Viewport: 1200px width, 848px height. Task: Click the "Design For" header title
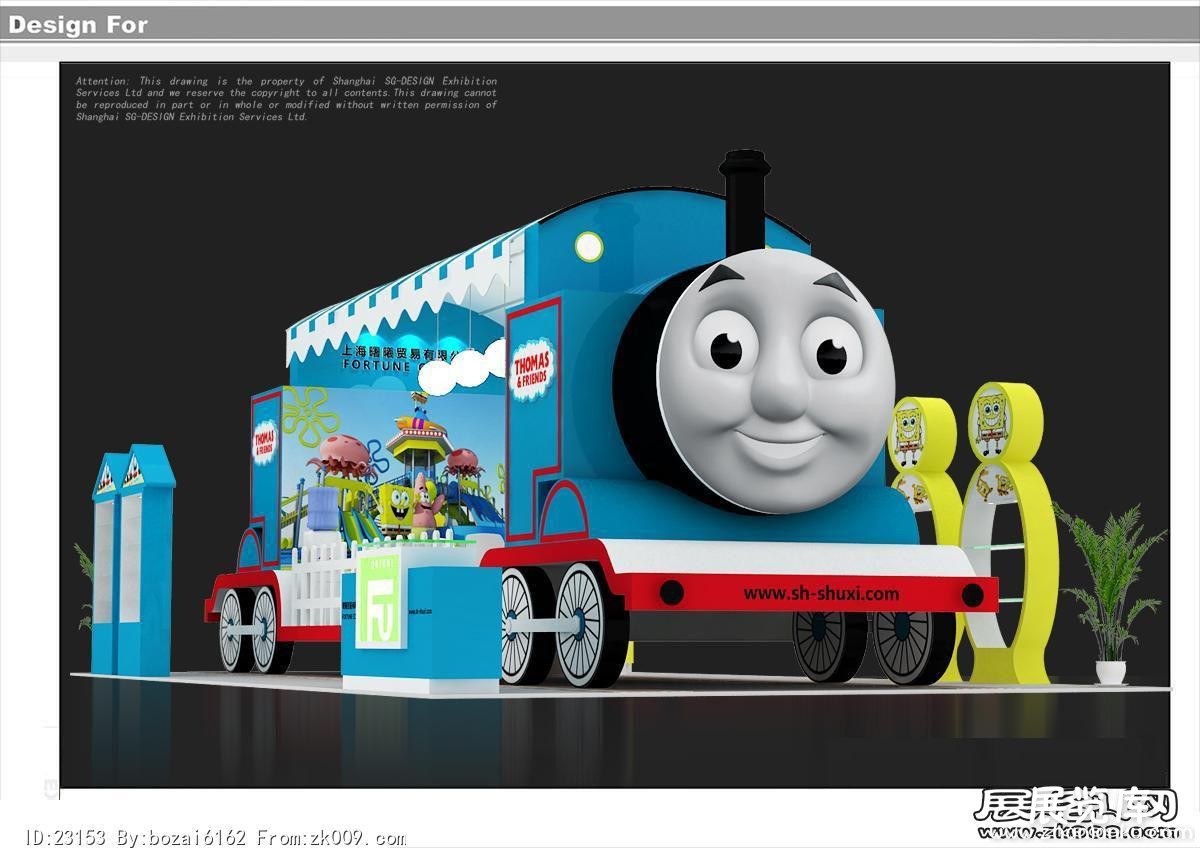(x=78, y=25)
